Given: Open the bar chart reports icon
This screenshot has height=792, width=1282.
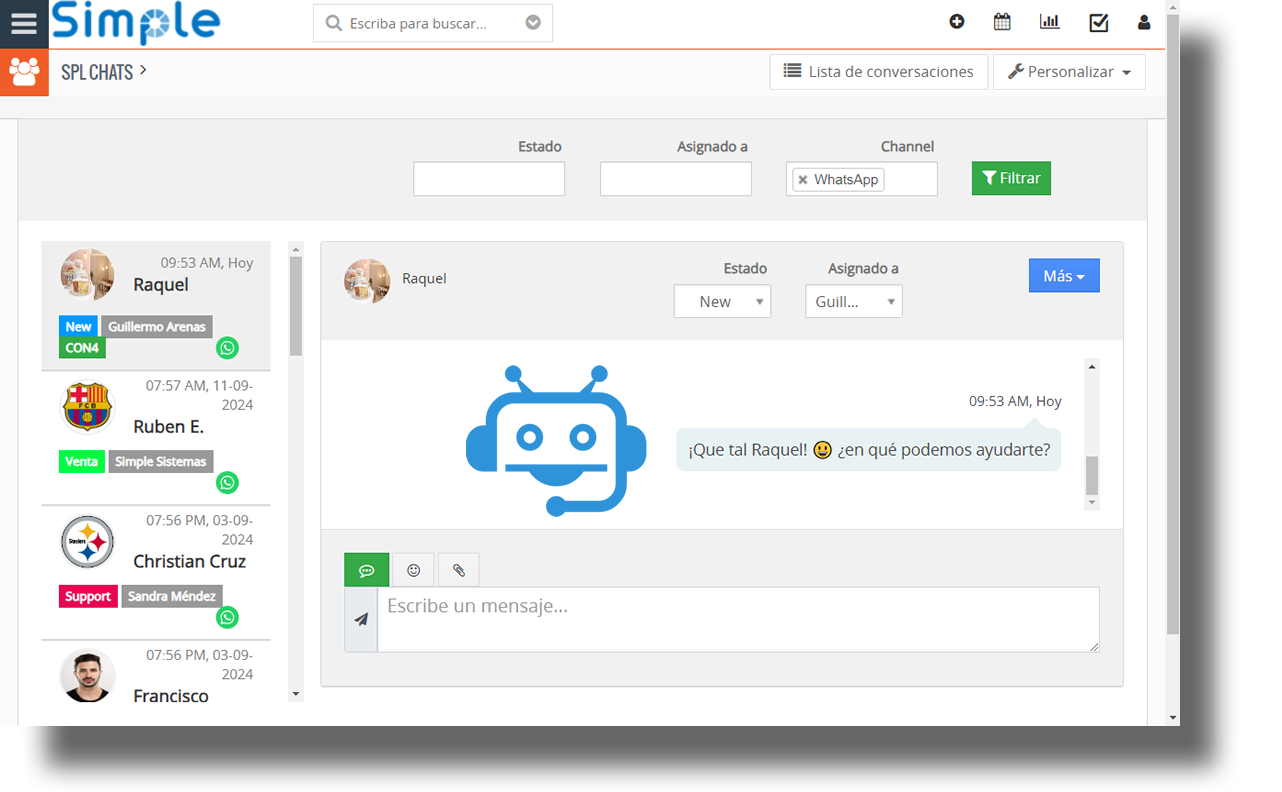Looking at the screenshot, I should [x=1049, y=22].
